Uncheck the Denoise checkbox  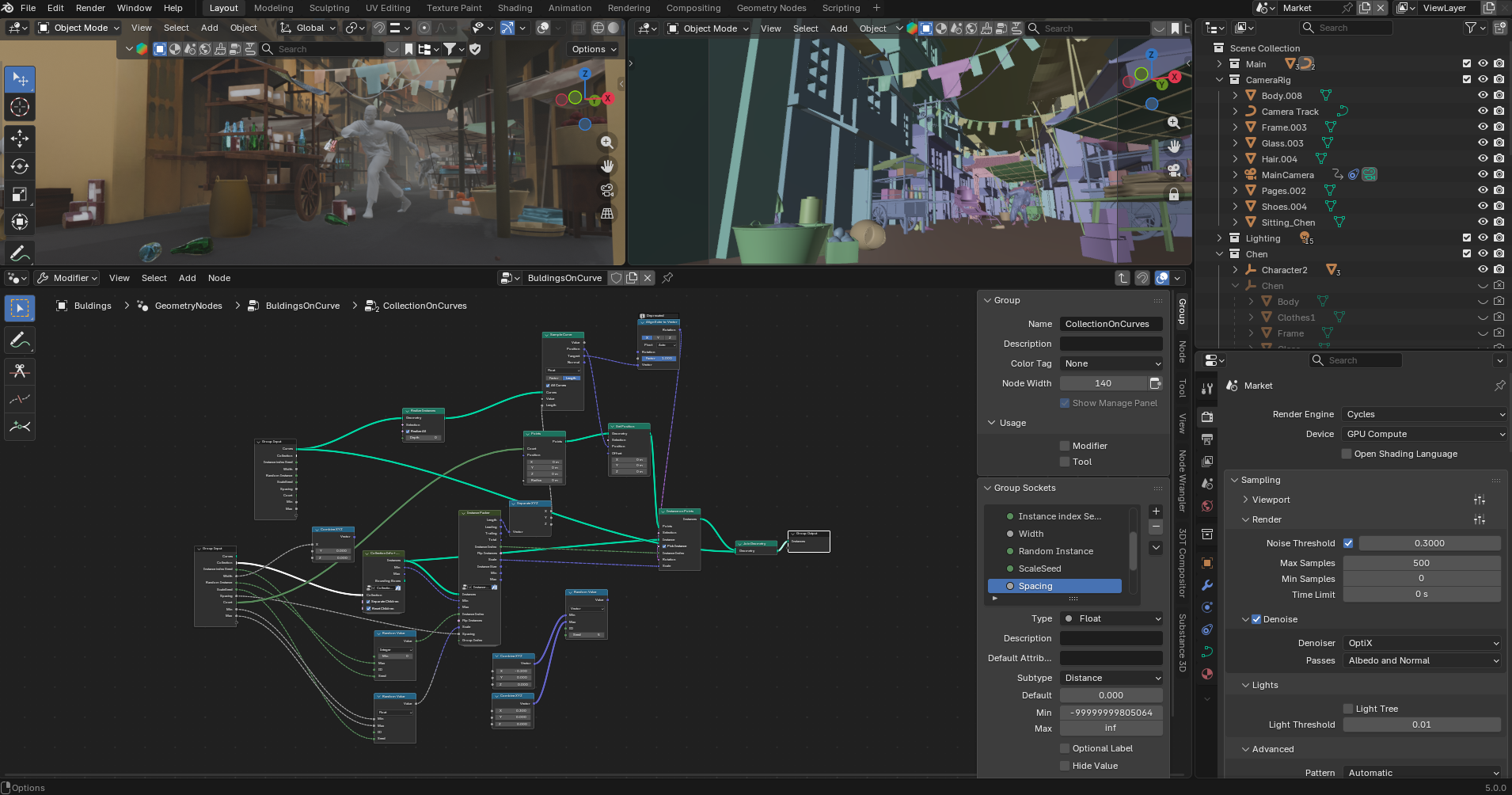(x=1256, y=619)
